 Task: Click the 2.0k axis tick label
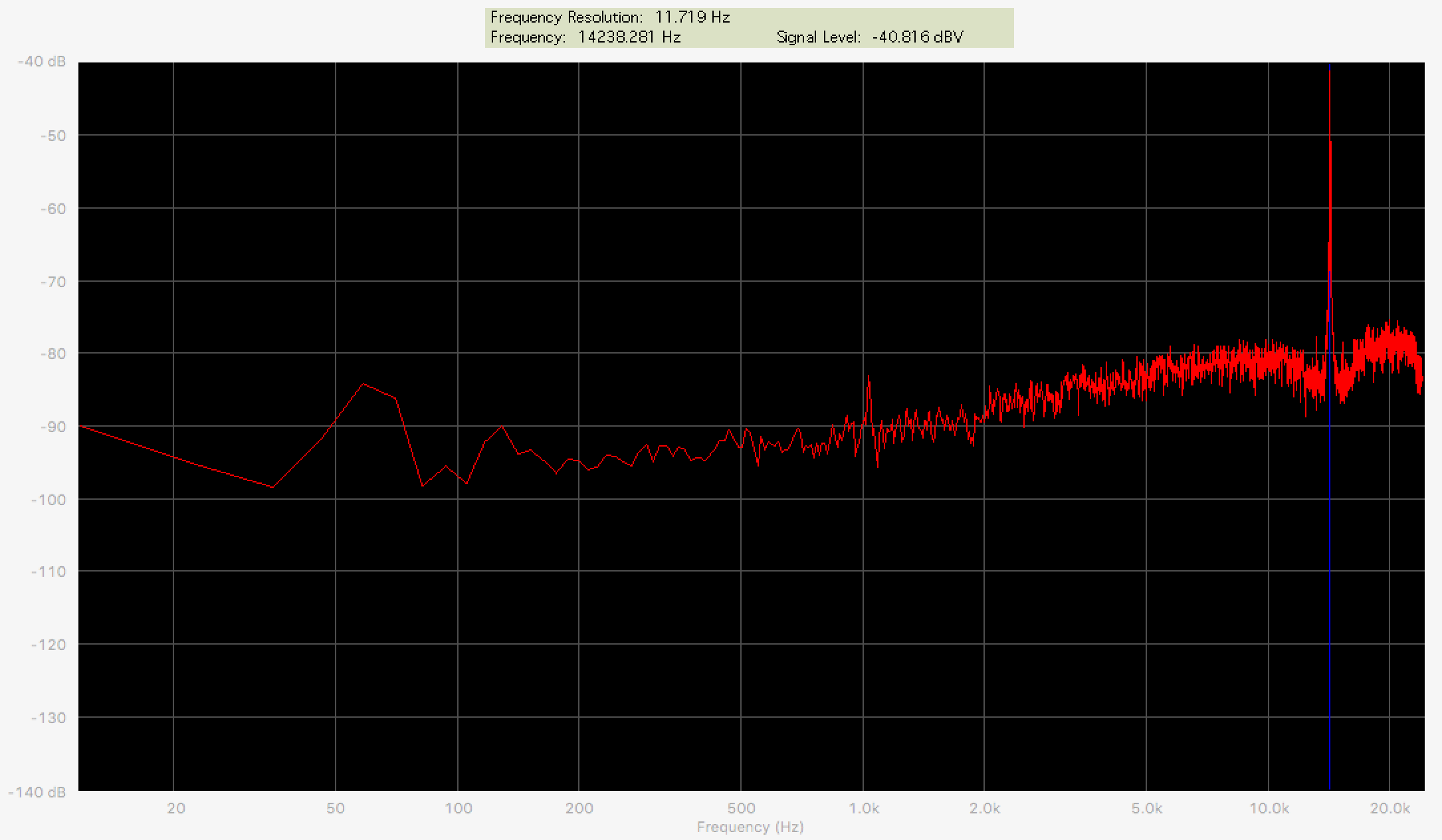pos(985,808)
